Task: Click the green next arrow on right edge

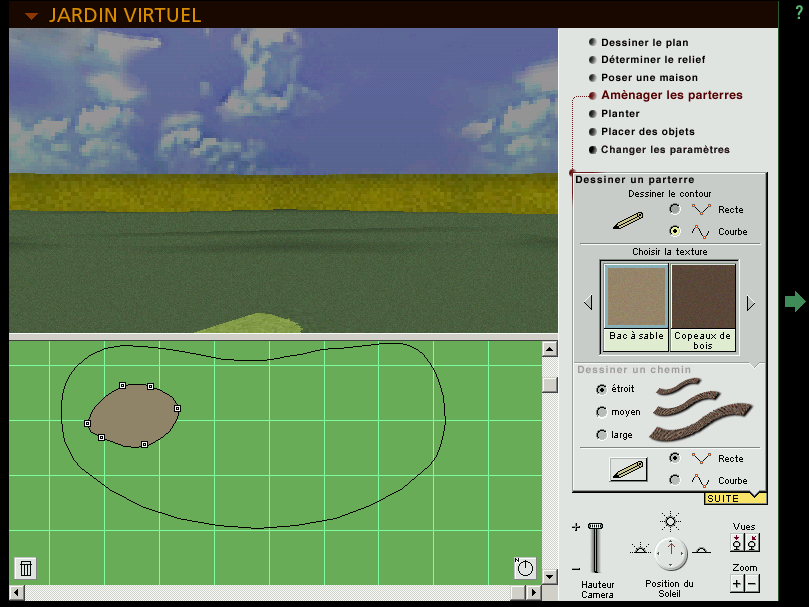Action: point(795,301)
